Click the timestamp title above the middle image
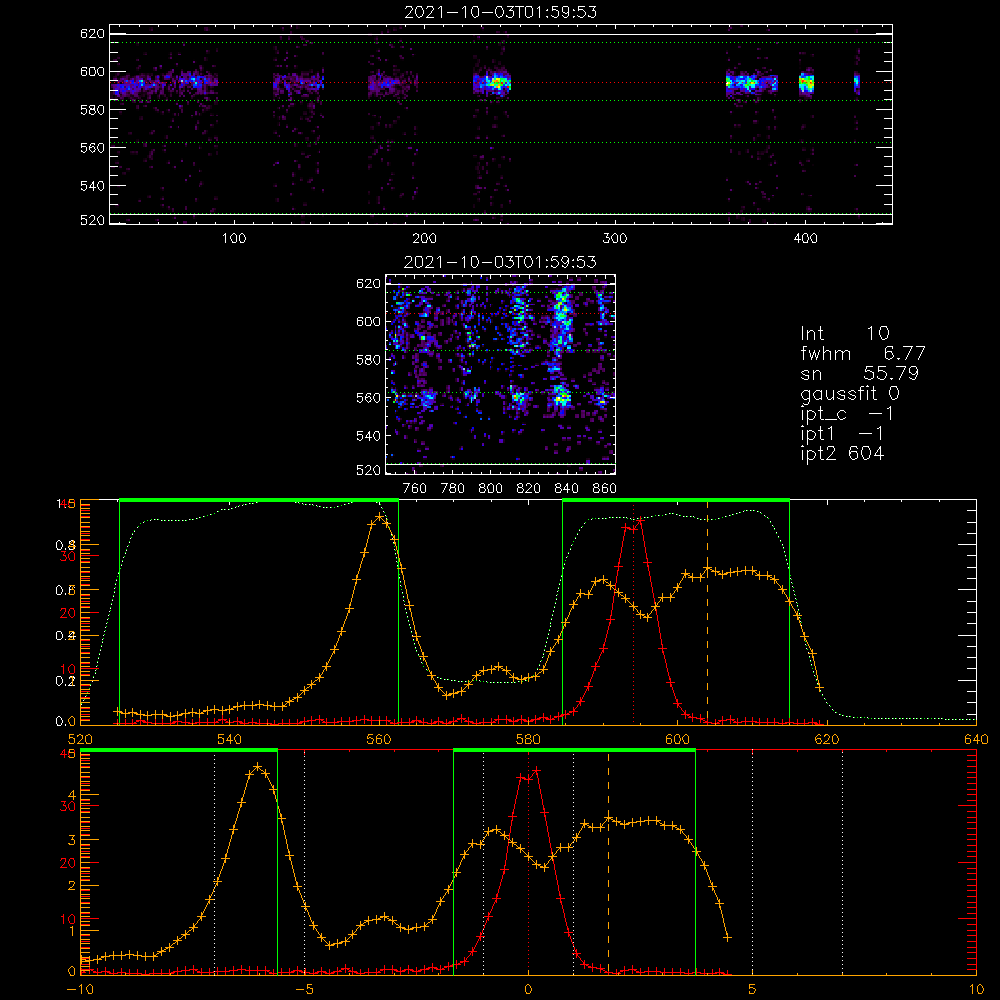Viewport: 1000px width, 1000px height. pos(501,262)
